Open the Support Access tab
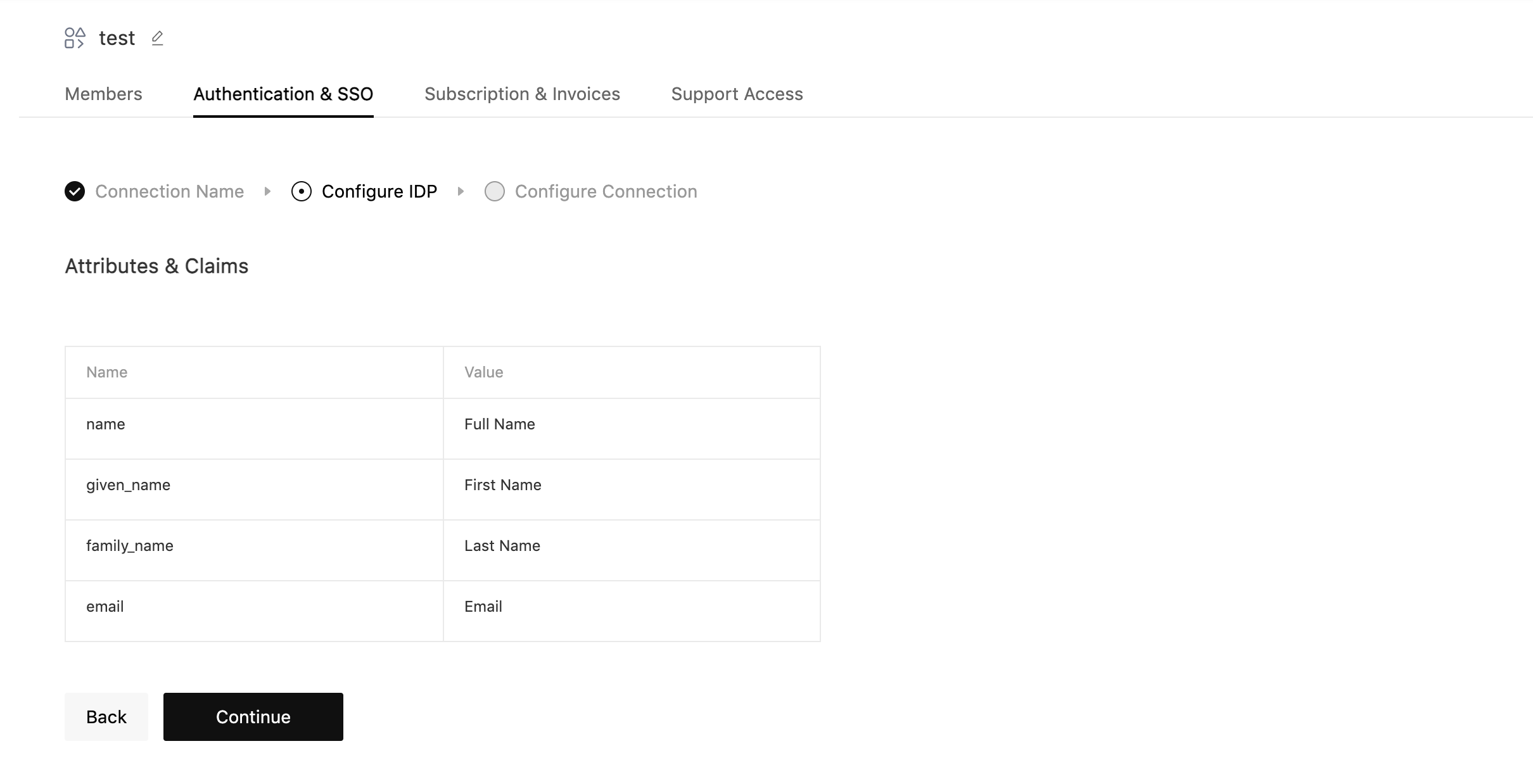1533x784 pixels. tap(737, 94)
